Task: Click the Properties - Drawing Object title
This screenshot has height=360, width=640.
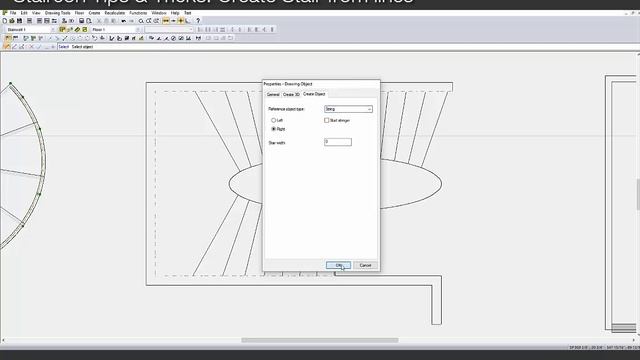Action: [288, 84]
